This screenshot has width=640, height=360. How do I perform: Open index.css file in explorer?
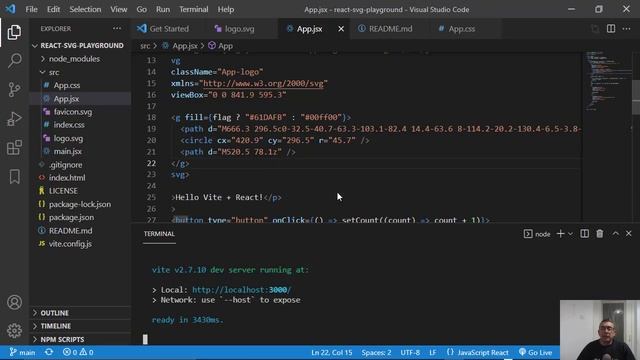(x=69, y=125)
